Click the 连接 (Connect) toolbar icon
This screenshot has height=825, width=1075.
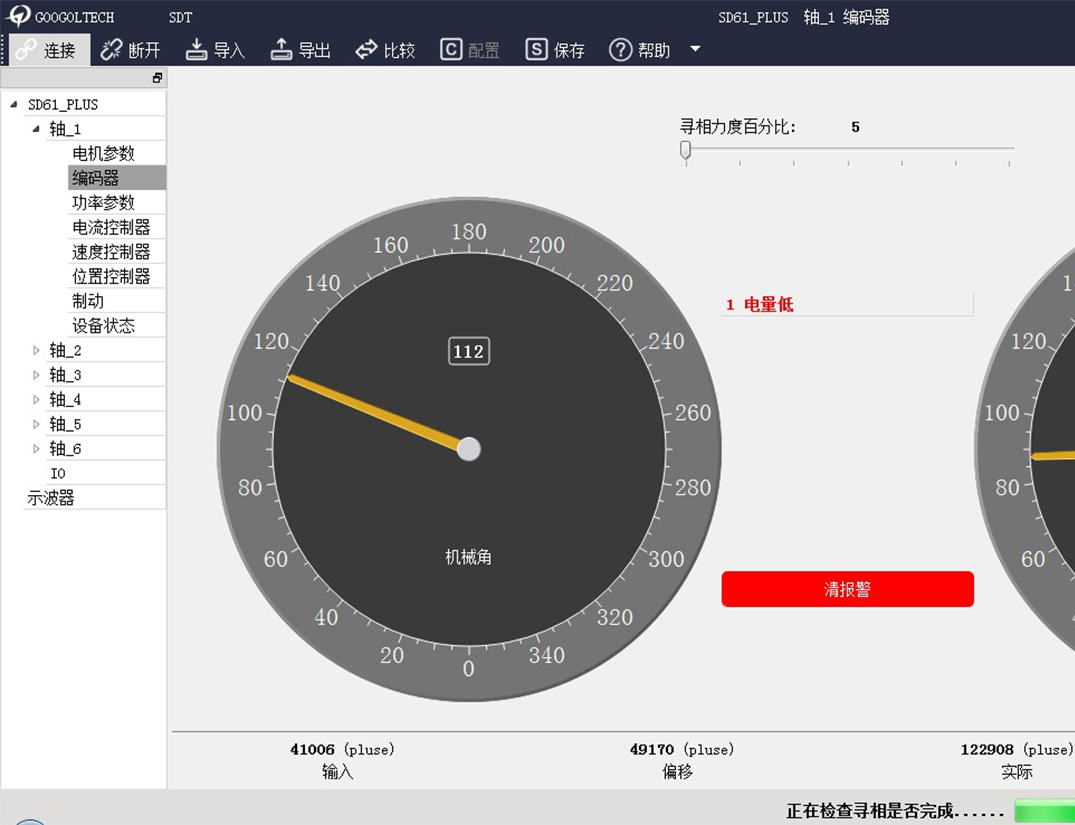26,50
